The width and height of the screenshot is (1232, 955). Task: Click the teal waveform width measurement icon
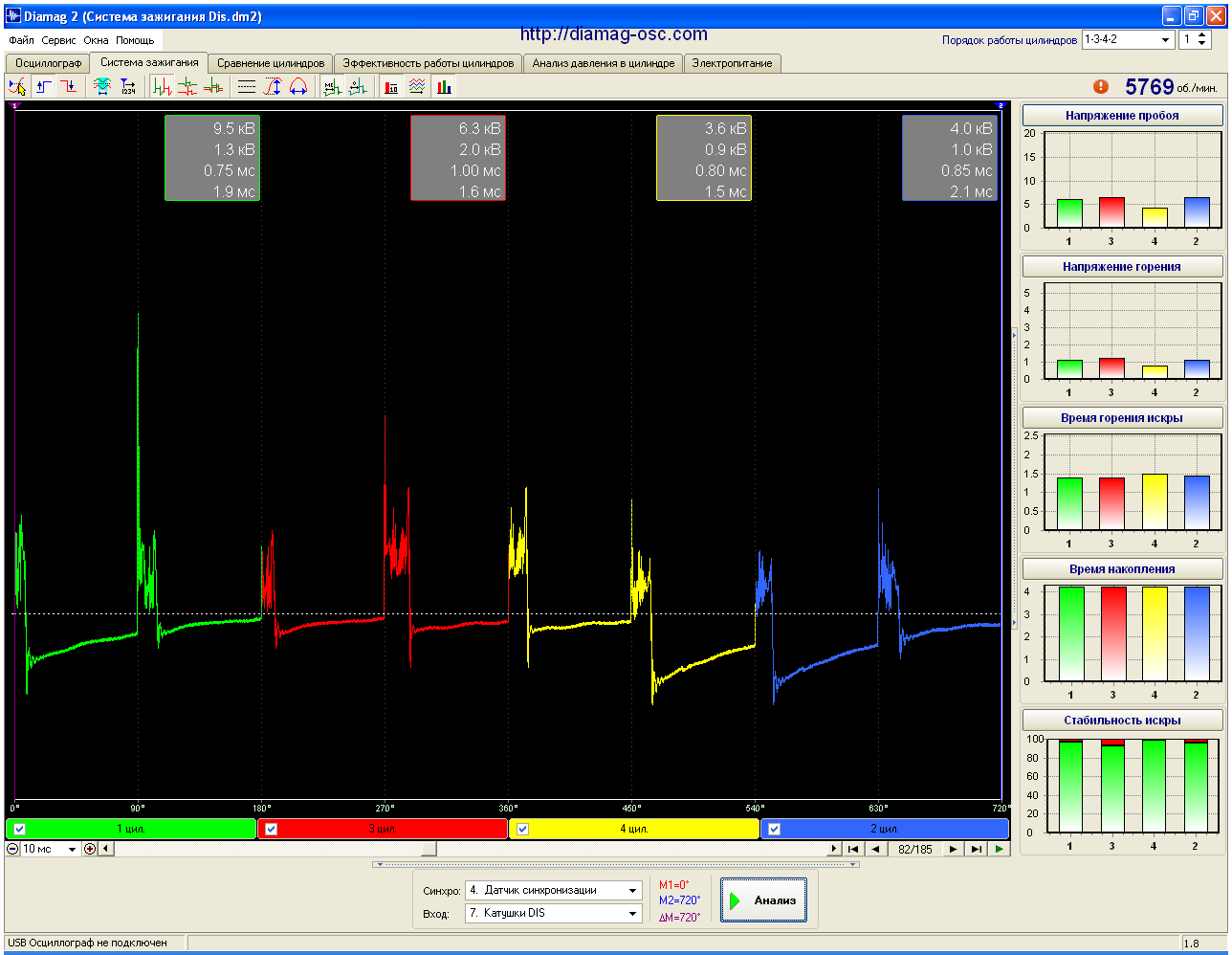[102, 86]
